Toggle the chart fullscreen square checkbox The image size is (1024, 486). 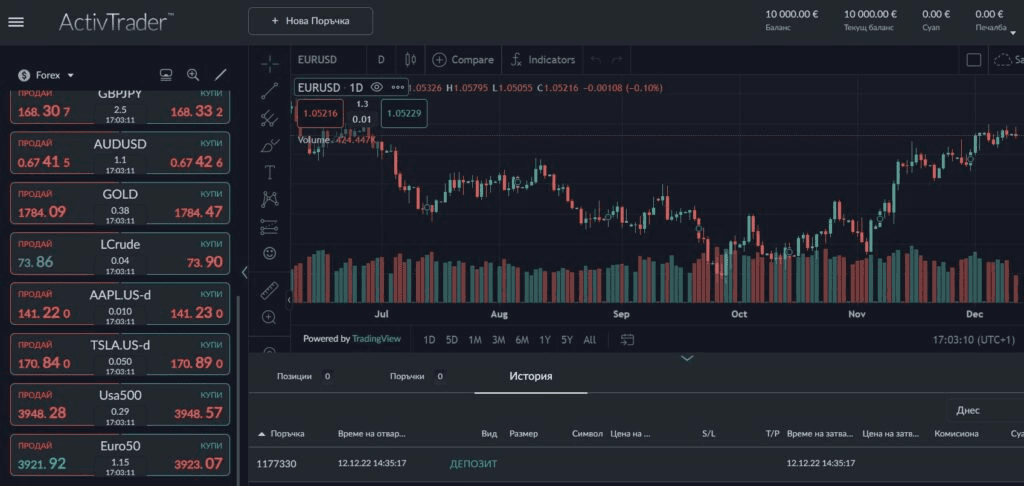(x=973, y=60)
